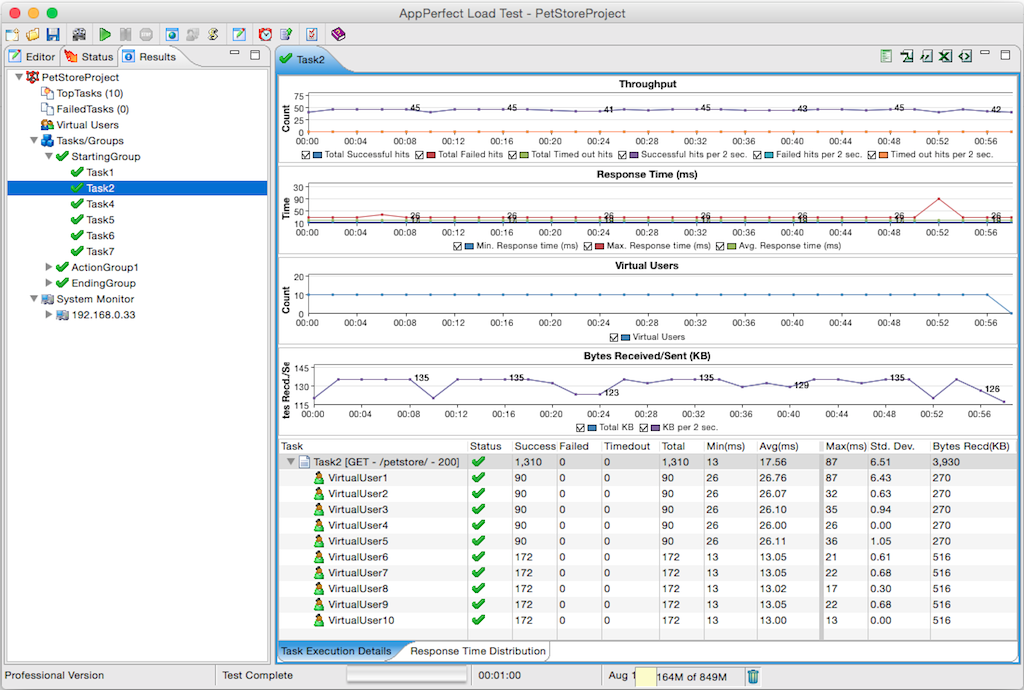
Task: Expand the ActionGroup1 node
Action: click(x=49, y=267)
